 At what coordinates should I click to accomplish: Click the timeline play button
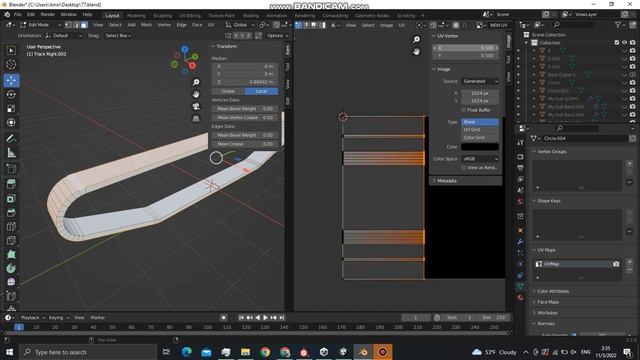[265, 318]
